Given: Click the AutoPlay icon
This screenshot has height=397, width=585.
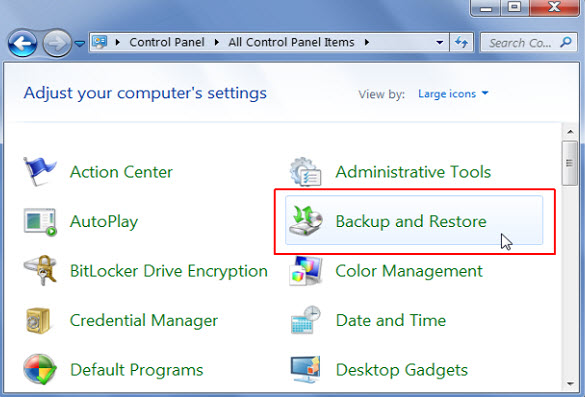Looking at the screenshot, I should pos(40,222).
